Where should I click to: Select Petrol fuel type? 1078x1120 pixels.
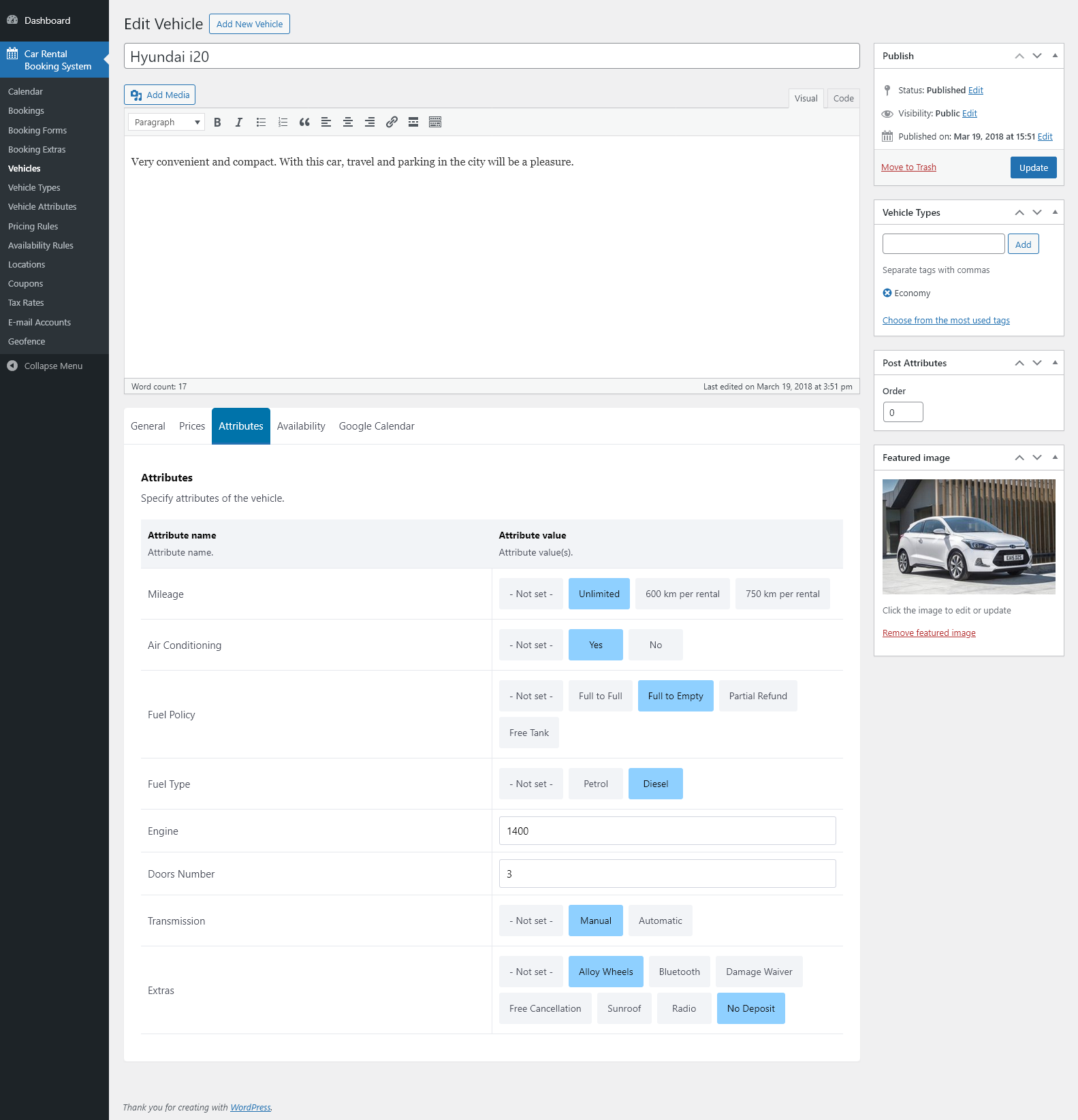596,784
